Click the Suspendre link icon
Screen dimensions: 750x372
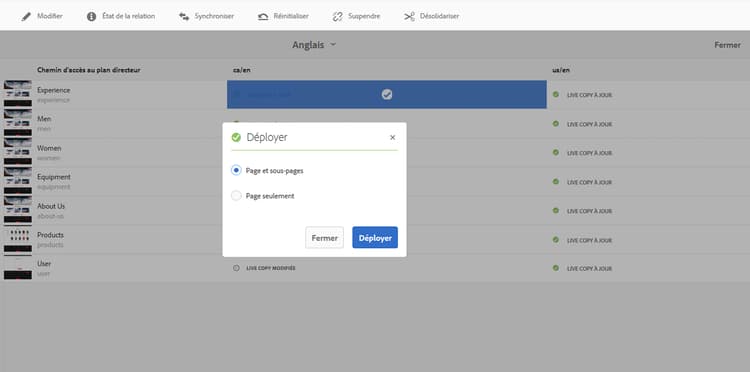338,16
